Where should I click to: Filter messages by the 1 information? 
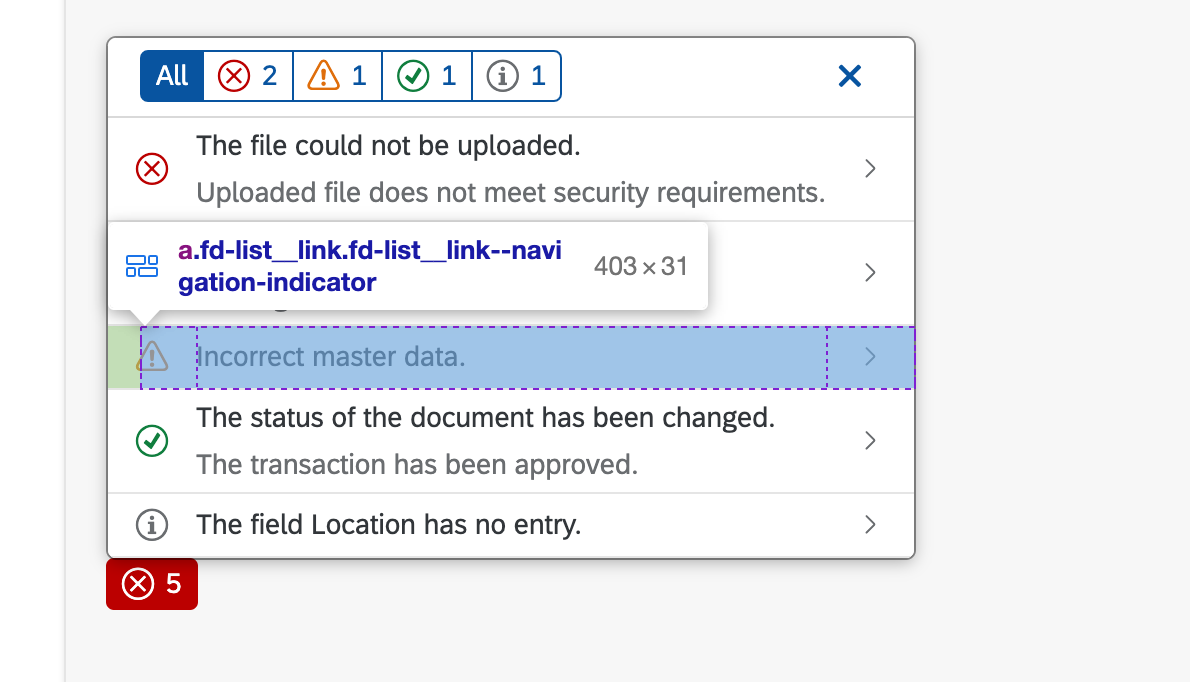(517, 76)
